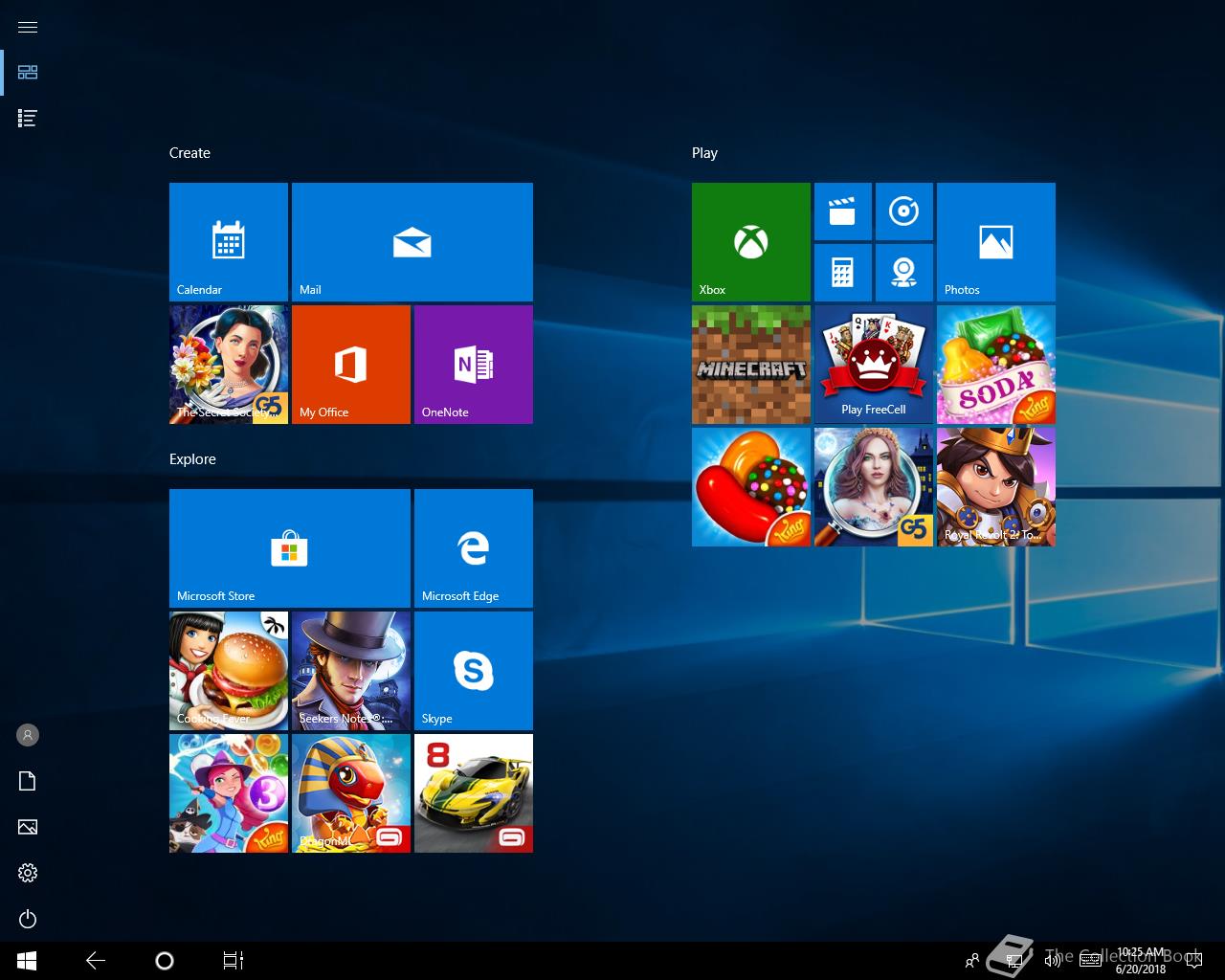Open the Seekers Notes game tile
This screenshot has width=1225, height=980.
351,671
